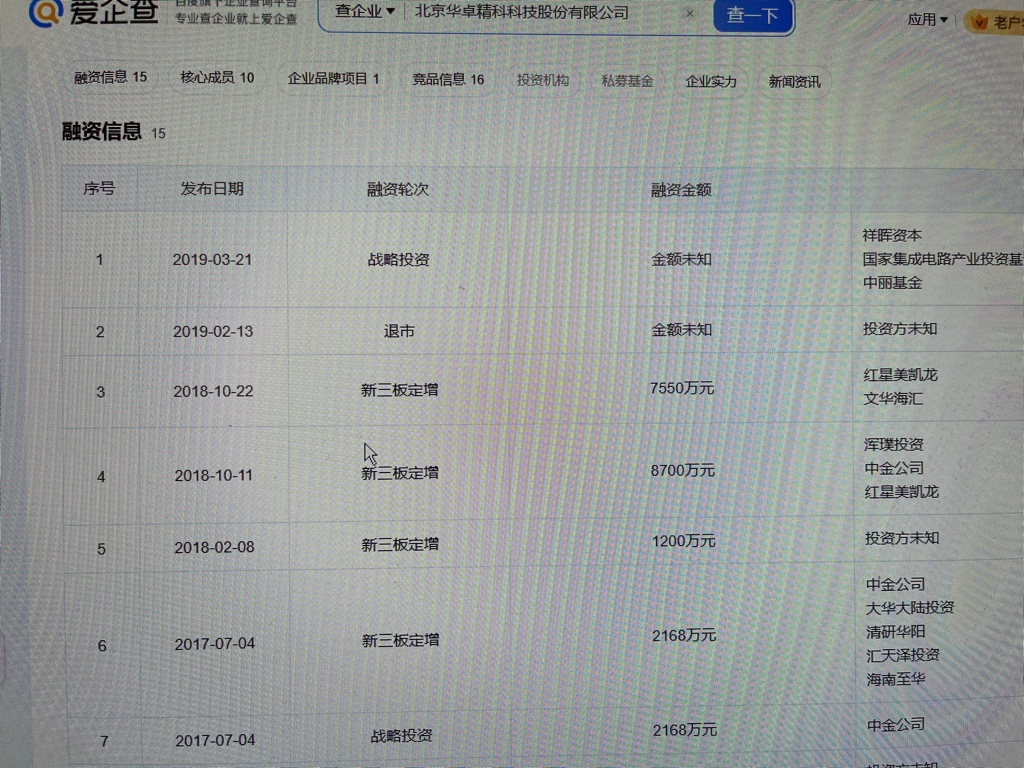Click 2168万元 amount in row 7
The image size is (1024, 768).
684,730
